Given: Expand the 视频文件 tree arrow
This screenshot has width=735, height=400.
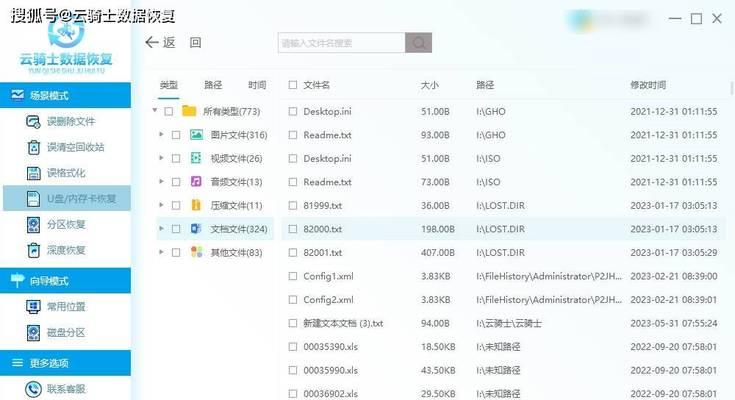Looking at the screenshot, I should click(161, 158).
